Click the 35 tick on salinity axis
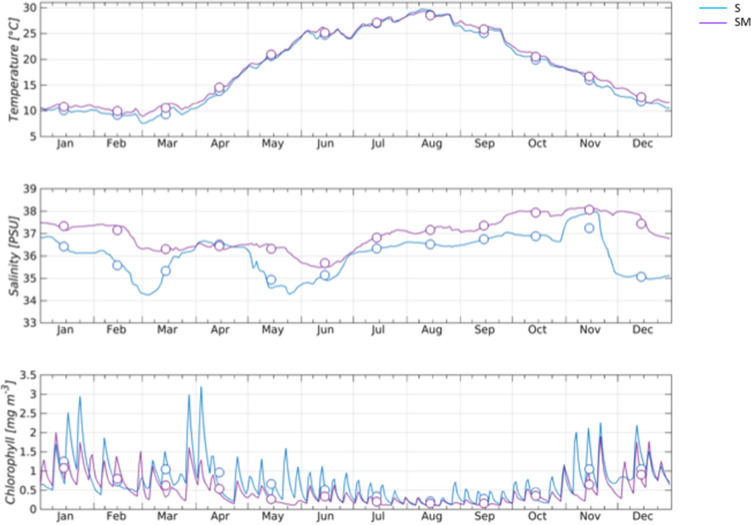 pyautogui.click(x=30, y=278)
